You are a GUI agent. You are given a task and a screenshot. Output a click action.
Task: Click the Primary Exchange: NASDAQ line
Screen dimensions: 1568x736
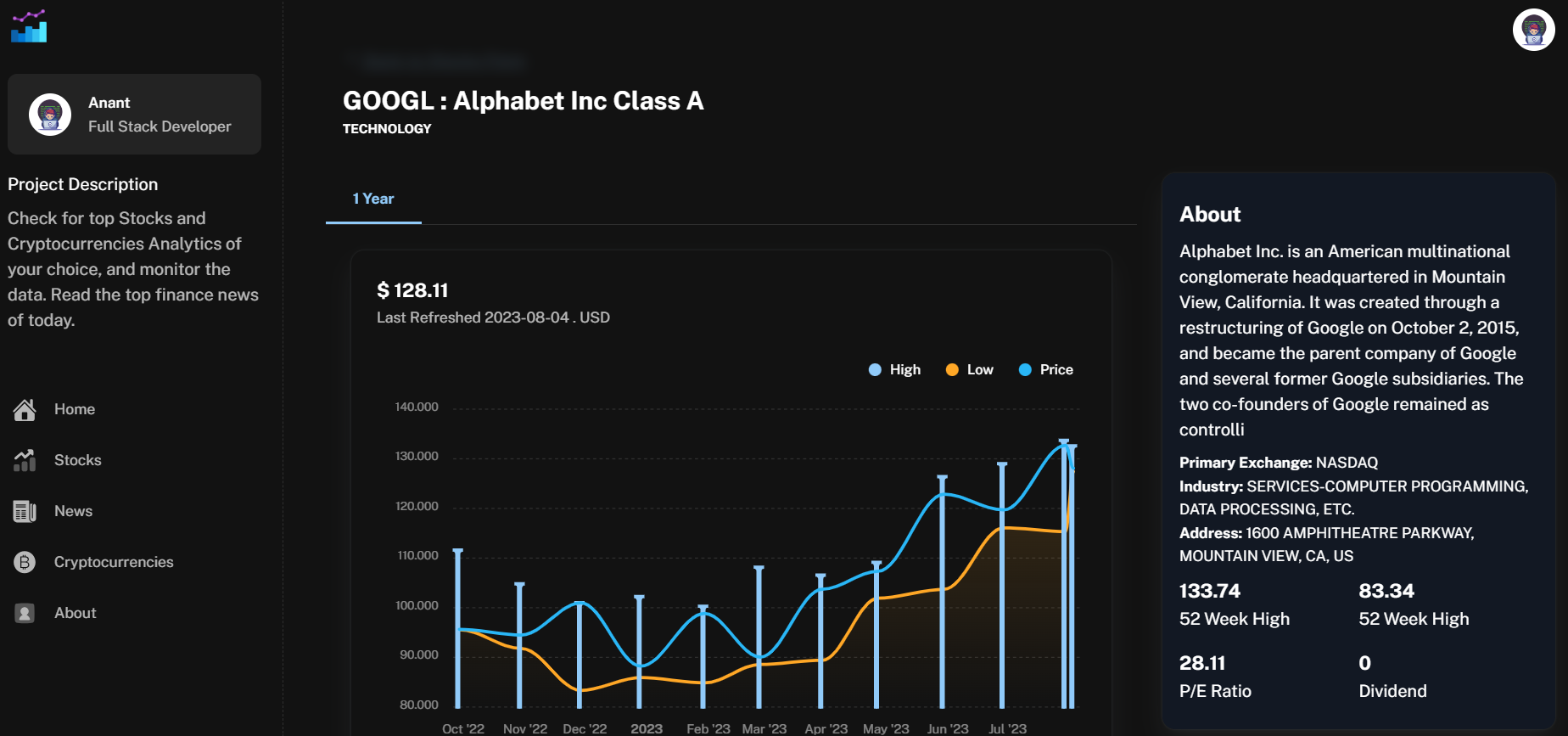[x=1279, y=463]
